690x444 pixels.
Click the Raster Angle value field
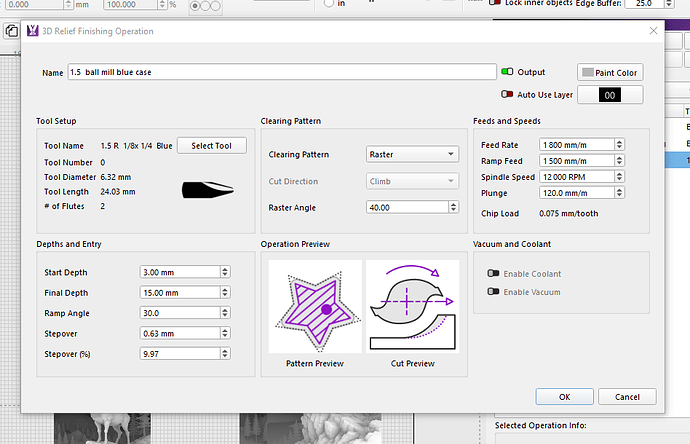[407, 207]
